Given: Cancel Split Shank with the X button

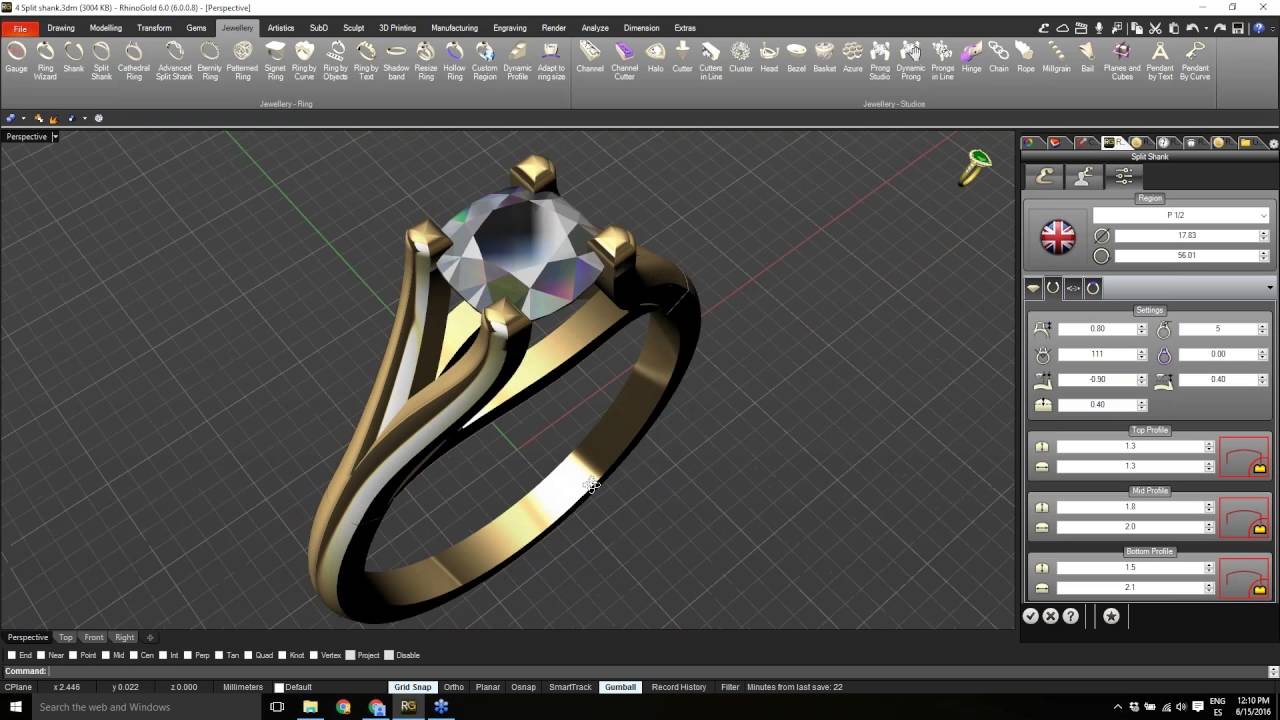Looking at the screenshot, I should coord(1050,616).
